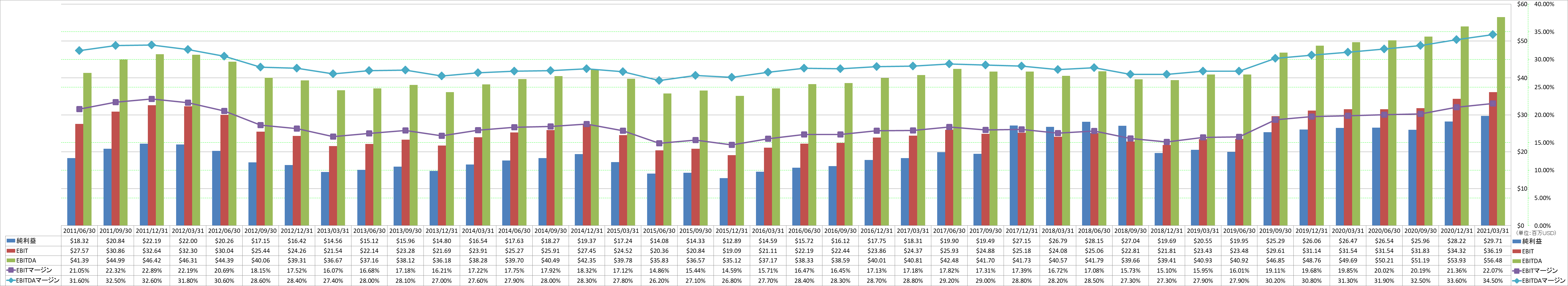The height and width of the screenshot is (286, 1568).
Task: Click the 14.86% EBIT margin cell
Action: point(659,270)
